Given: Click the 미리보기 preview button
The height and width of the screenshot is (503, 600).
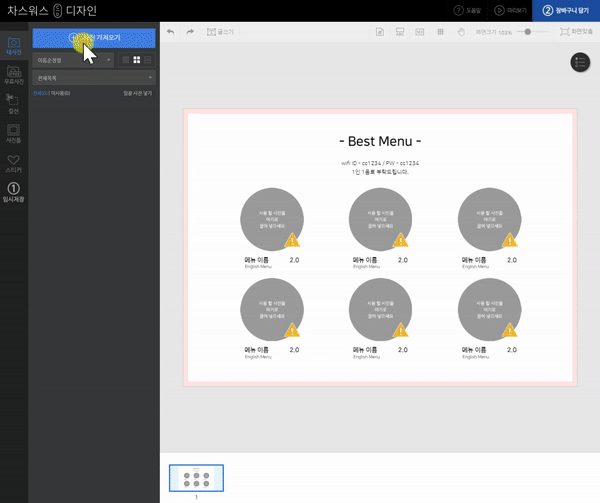Looking at the screenshot, I should point(510,10).
